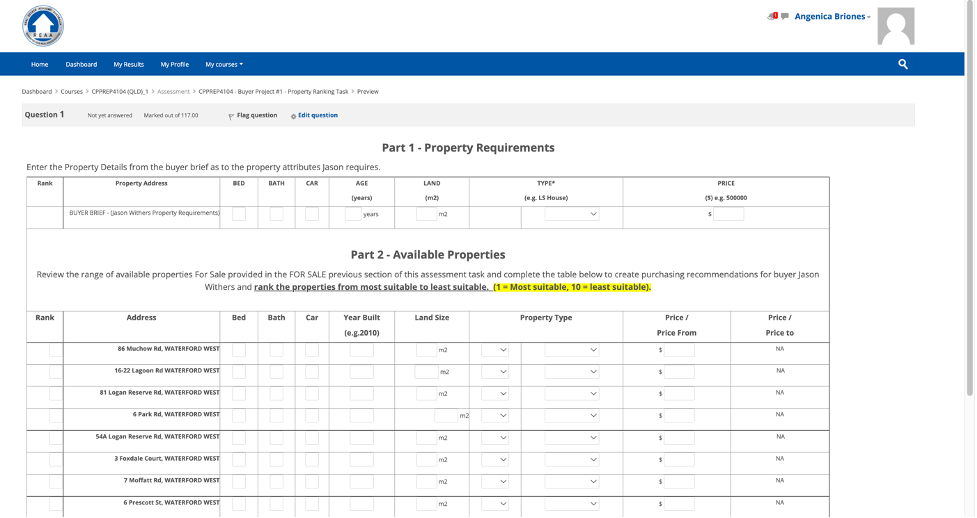Open the messages speech bubble icon
Image resolution: width=977 pixels, height=518 pixels.
[785, 16]
